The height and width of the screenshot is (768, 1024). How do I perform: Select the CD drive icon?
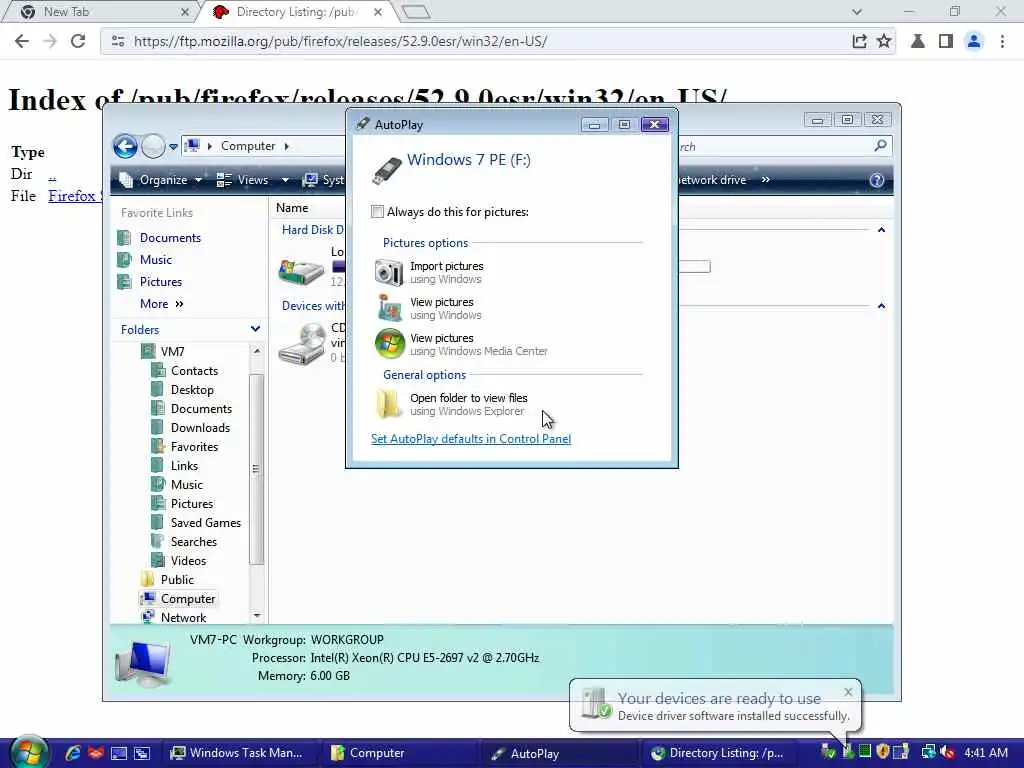(x=301, y=343)
